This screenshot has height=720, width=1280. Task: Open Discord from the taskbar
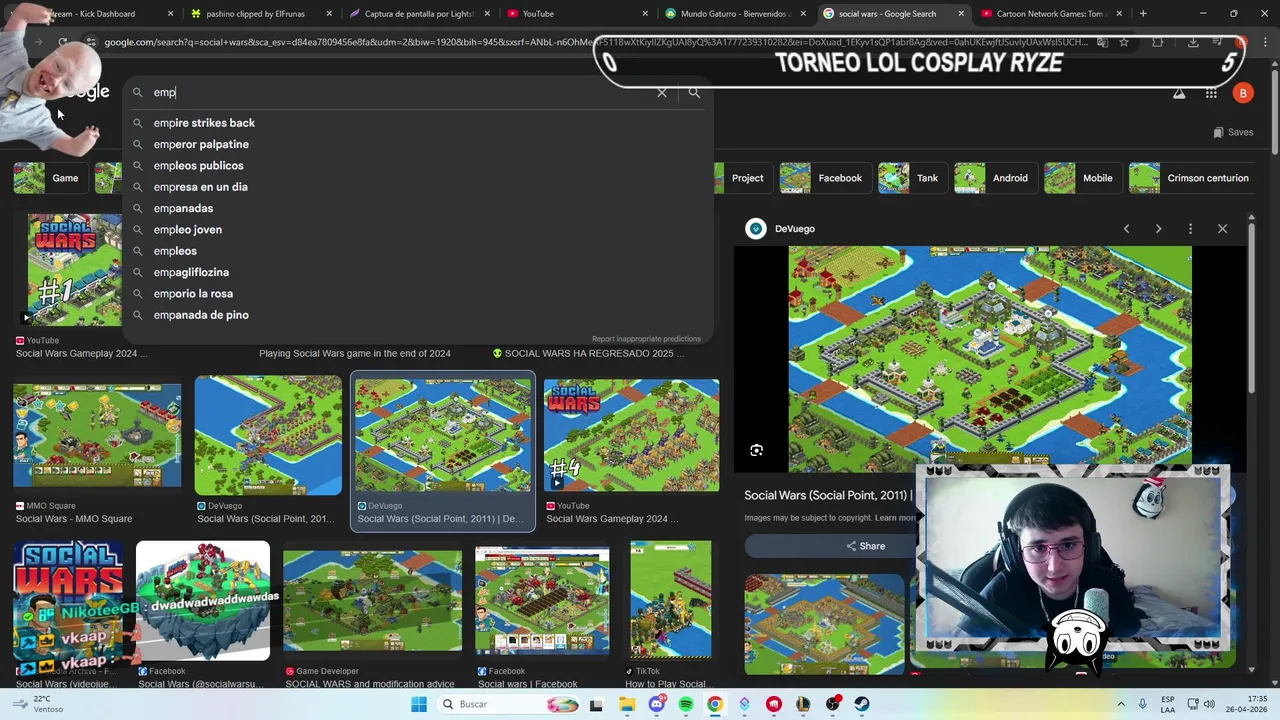(x=656, y=704)
